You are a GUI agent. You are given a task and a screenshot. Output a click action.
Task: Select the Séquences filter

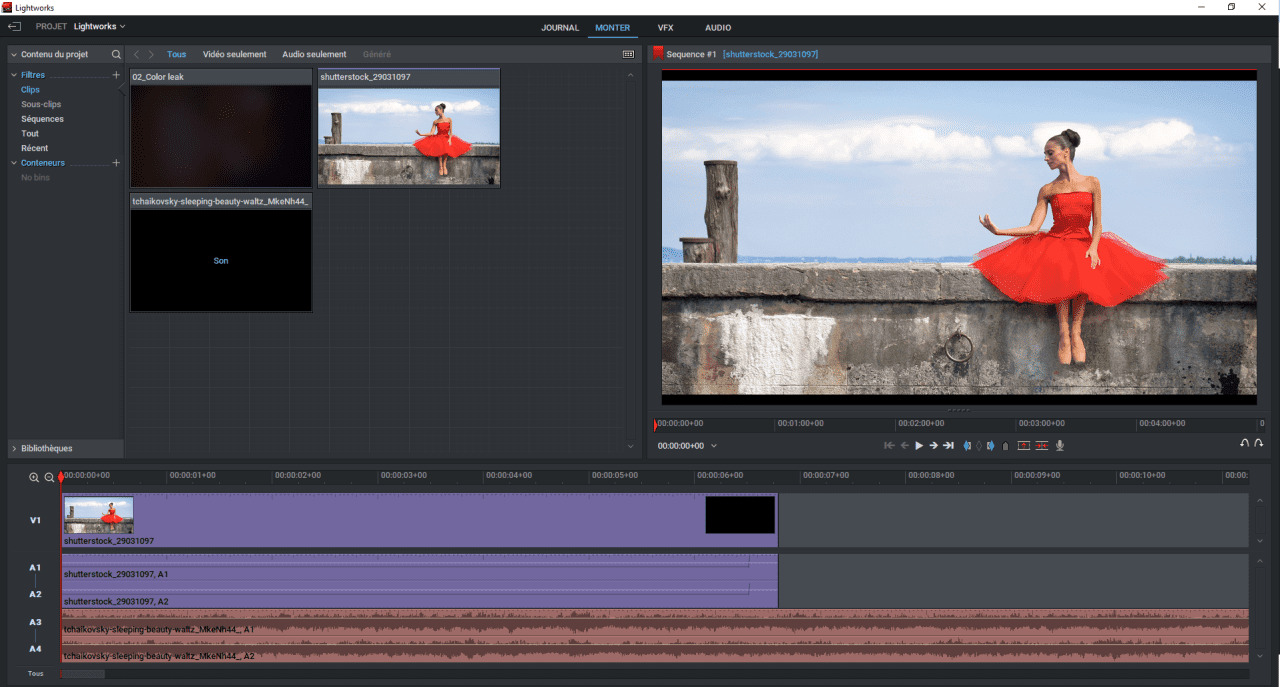(42, 119)
